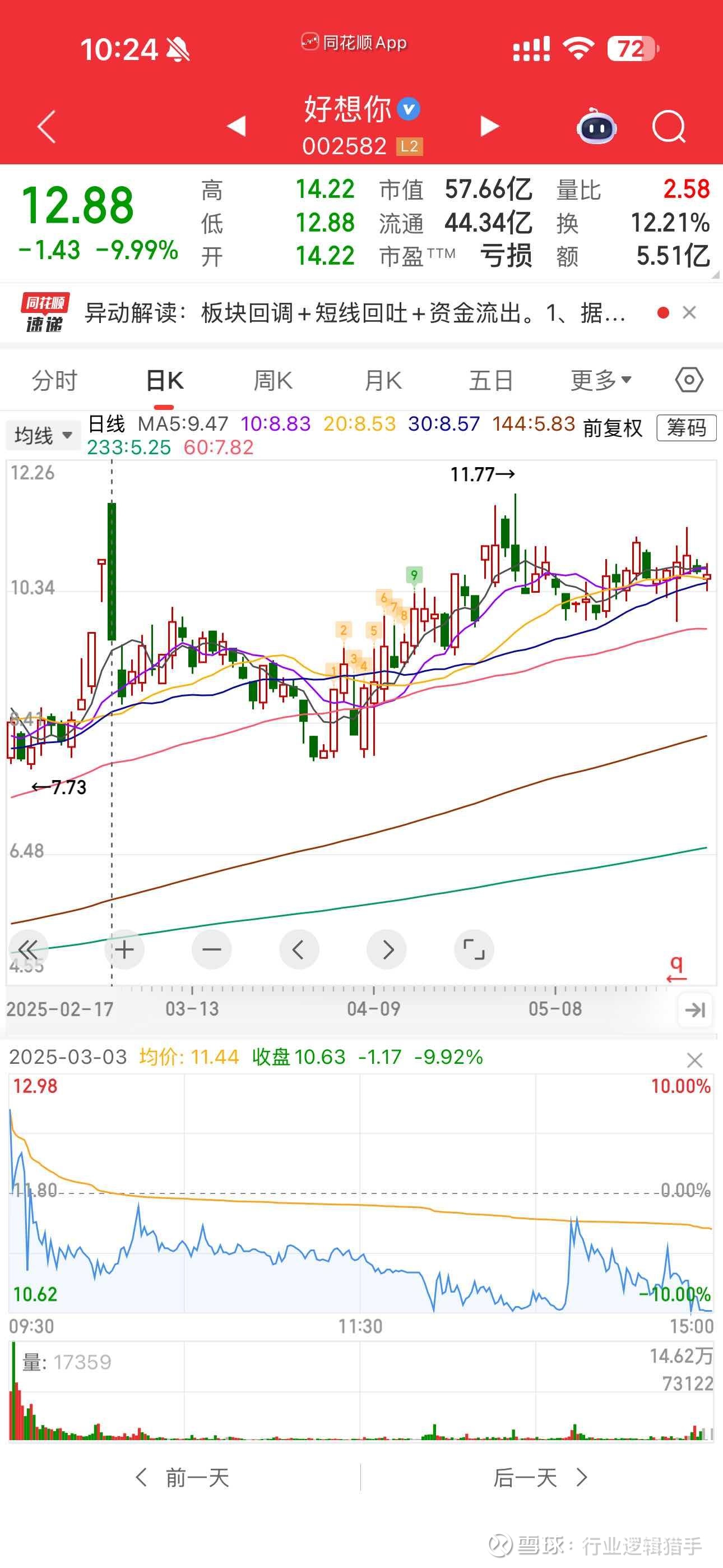Zoom in the K-line chart
Image resolution: width=723 pixels, height=1568 pixels.
click(124, 949)
